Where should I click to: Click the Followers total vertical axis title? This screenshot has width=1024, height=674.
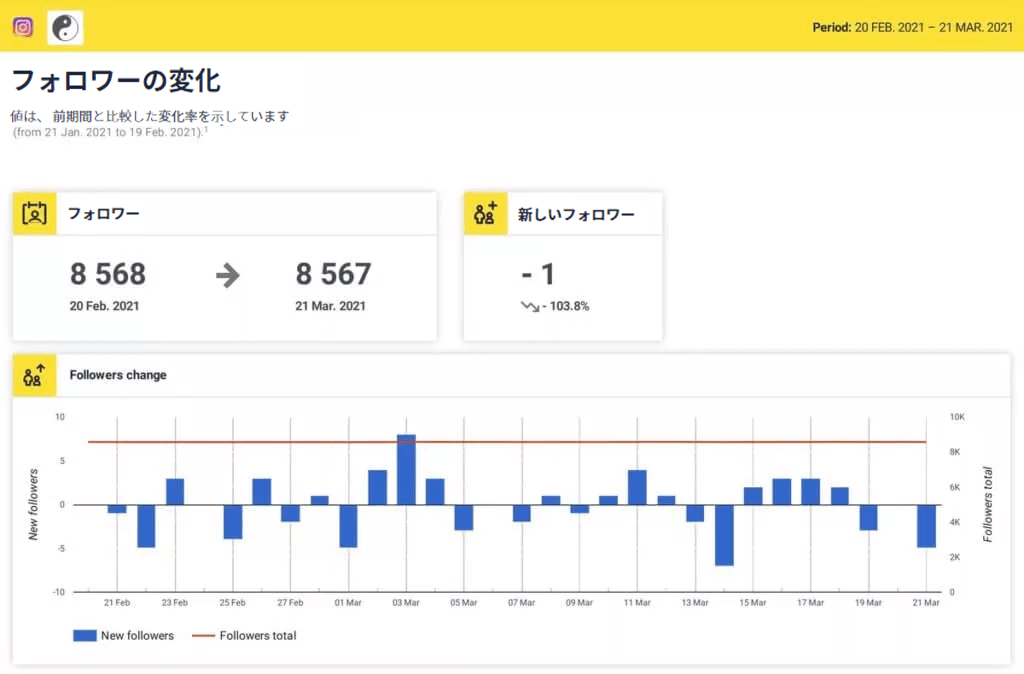[987, 504]
